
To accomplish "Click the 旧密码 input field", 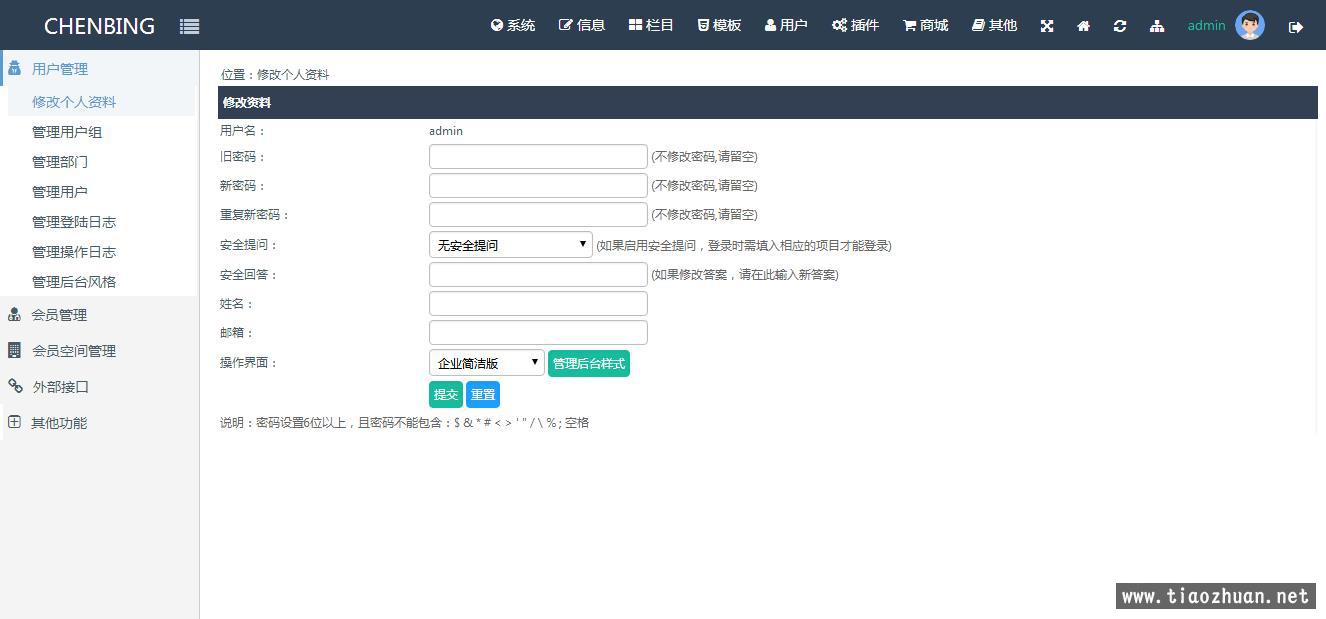I will click(538, 157).
